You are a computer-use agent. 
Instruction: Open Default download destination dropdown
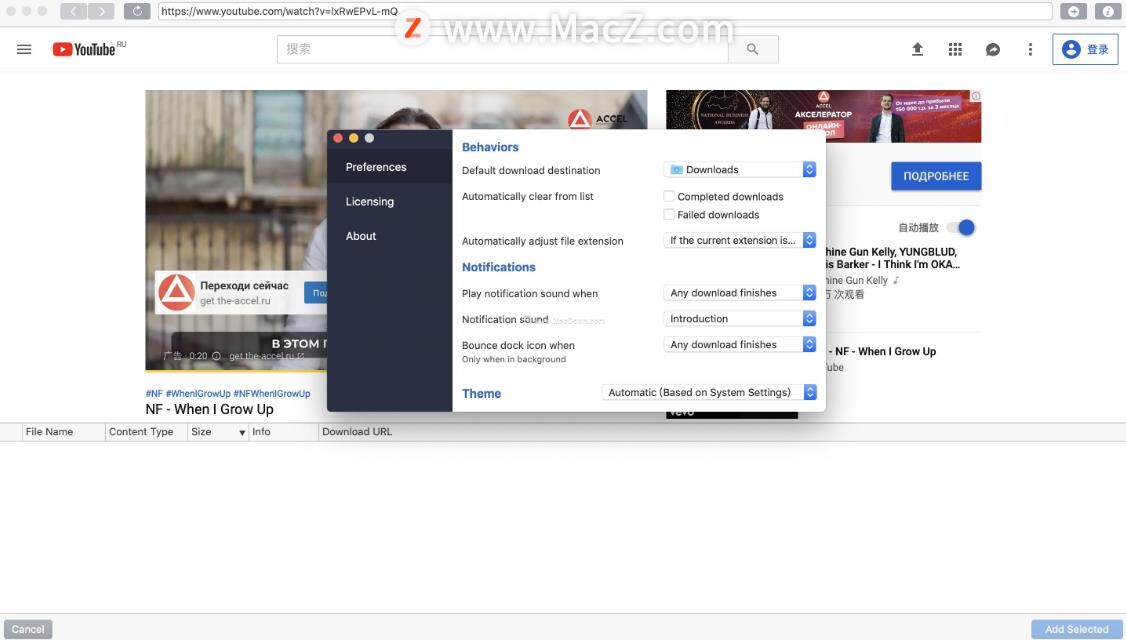coord(740,170)
